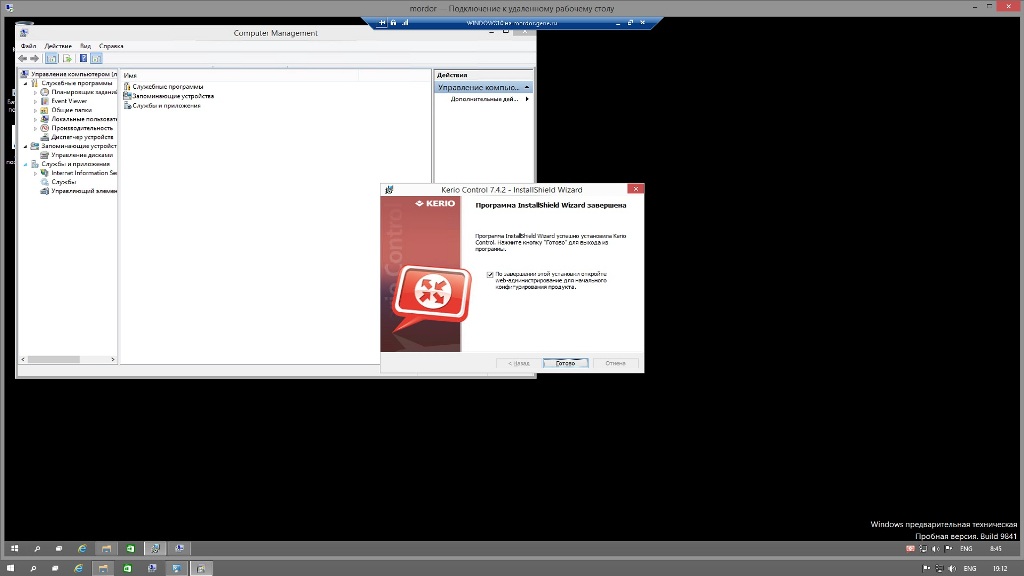Screen dimensions: 1024x576
Task: Click the Имя column header
Action: point(130,75)
